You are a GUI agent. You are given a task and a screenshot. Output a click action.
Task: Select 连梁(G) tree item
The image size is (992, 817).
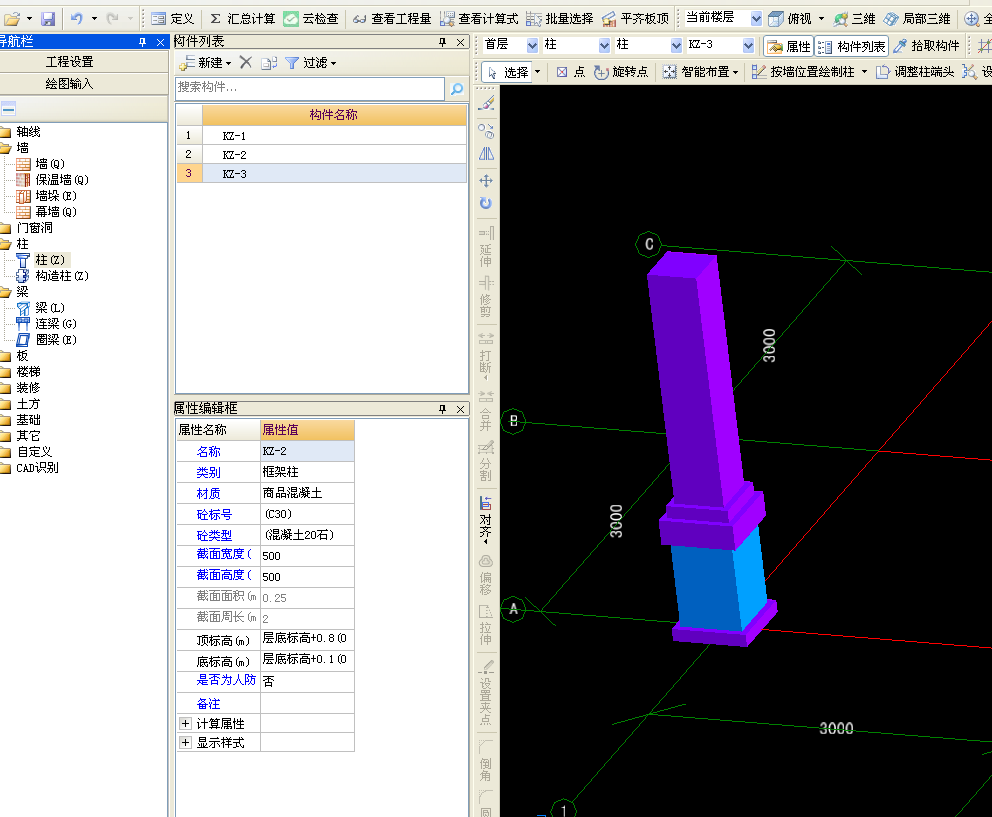click(46, 324)
